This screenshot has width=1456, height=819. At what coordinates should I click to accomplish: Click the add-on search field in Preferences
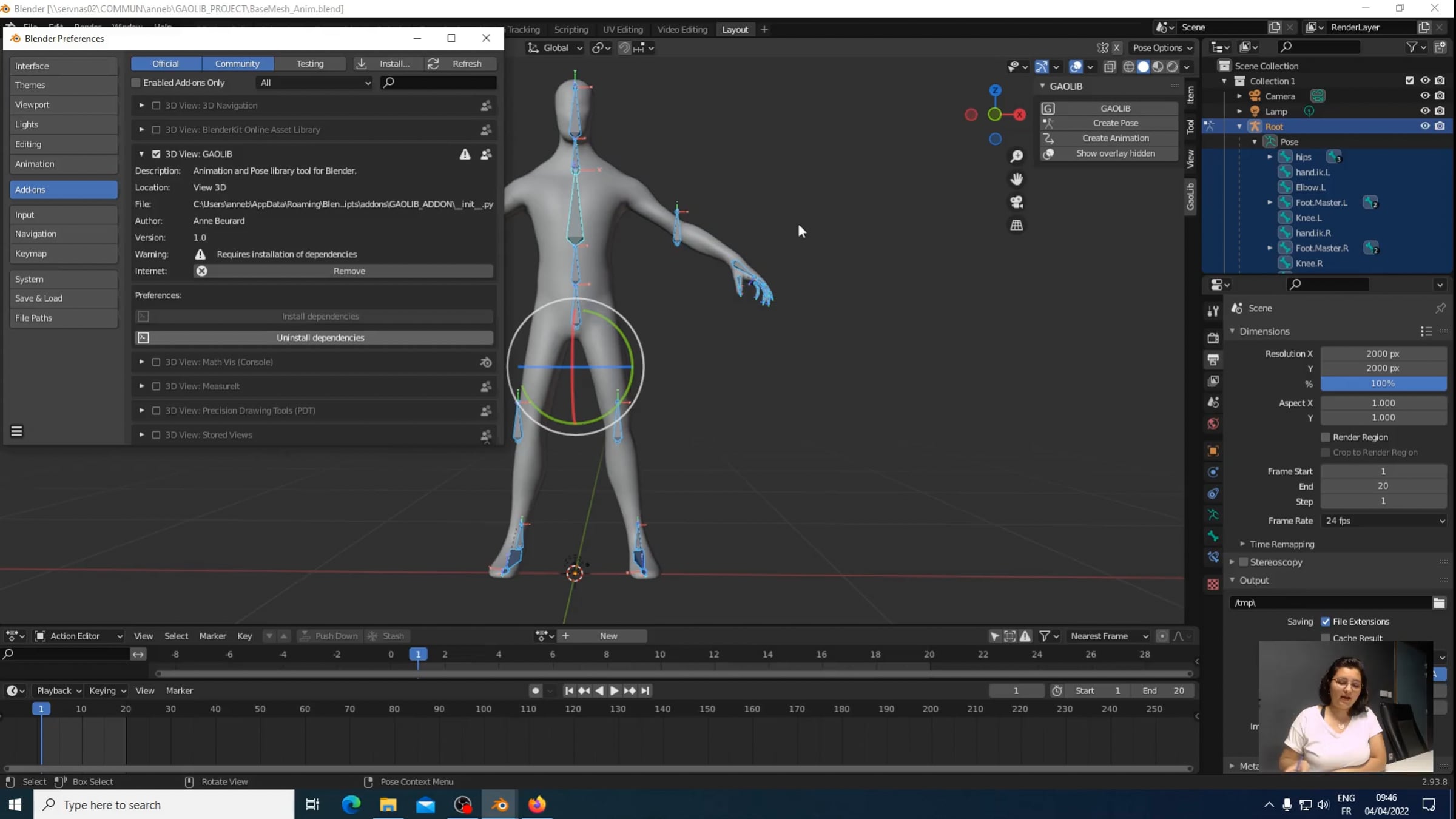tap(438, 83)
